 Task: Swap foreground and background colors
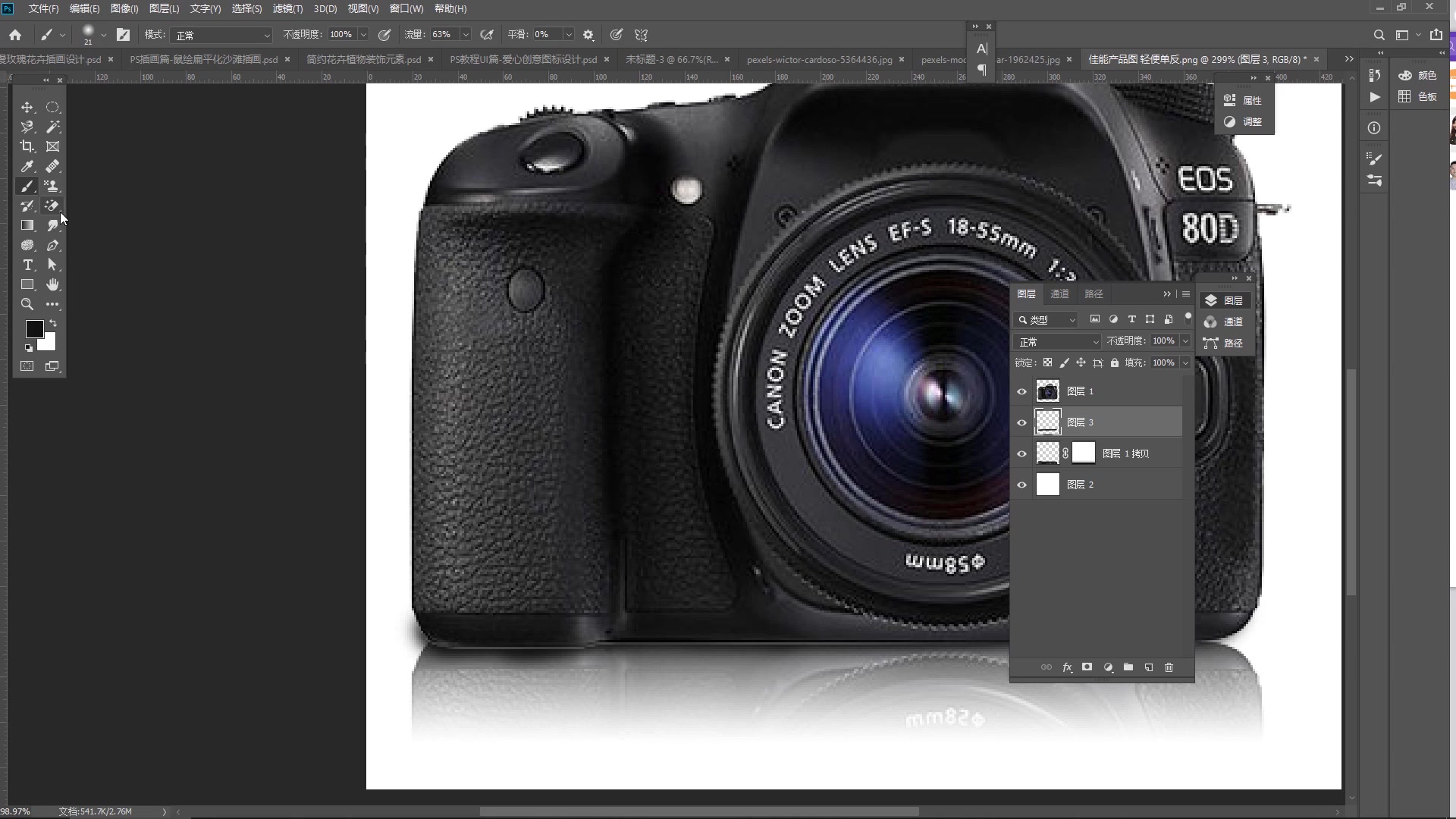[53, 324]
